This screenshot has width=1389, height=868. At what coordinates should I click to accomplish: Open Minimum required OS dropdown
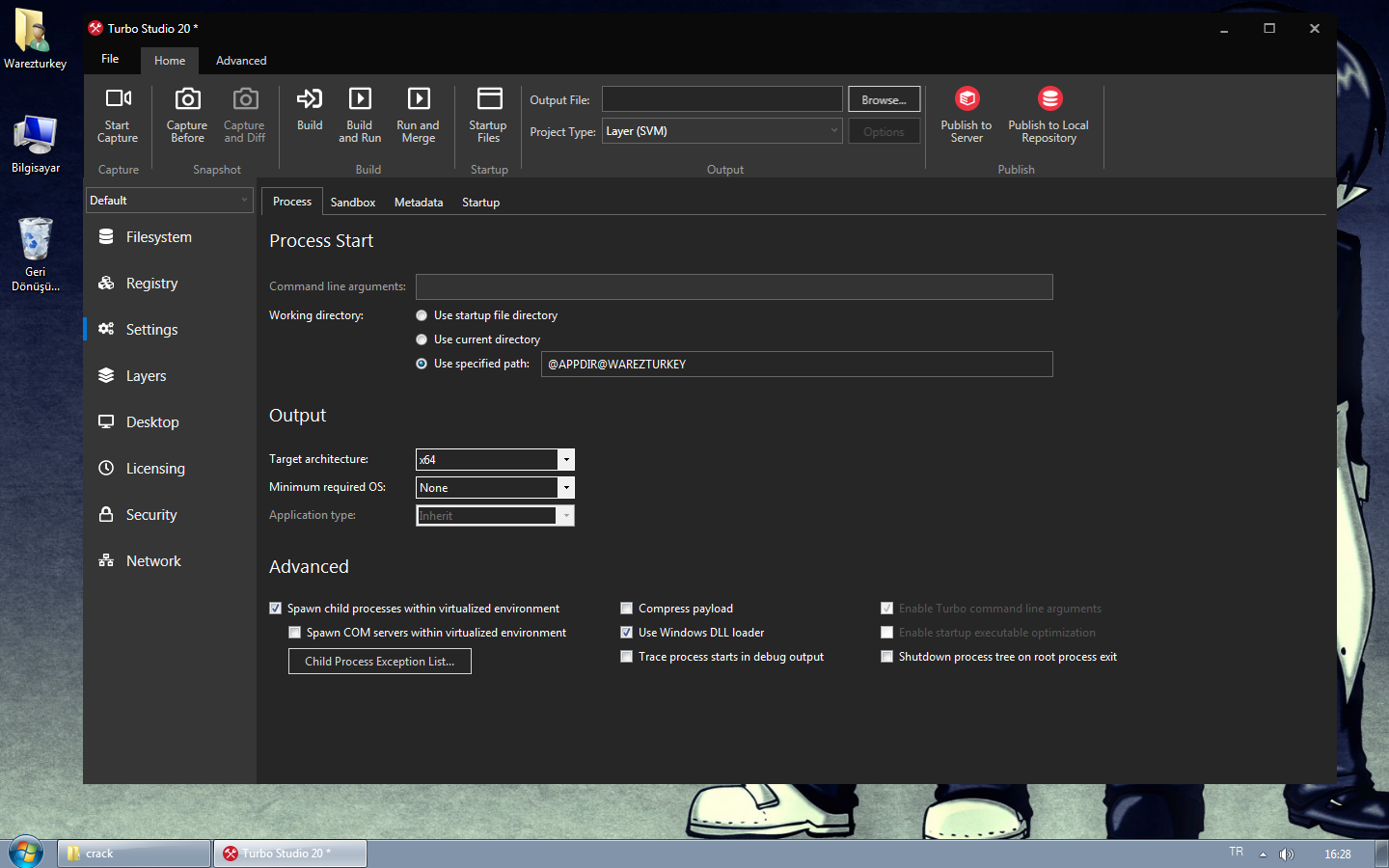pos(495,488)
